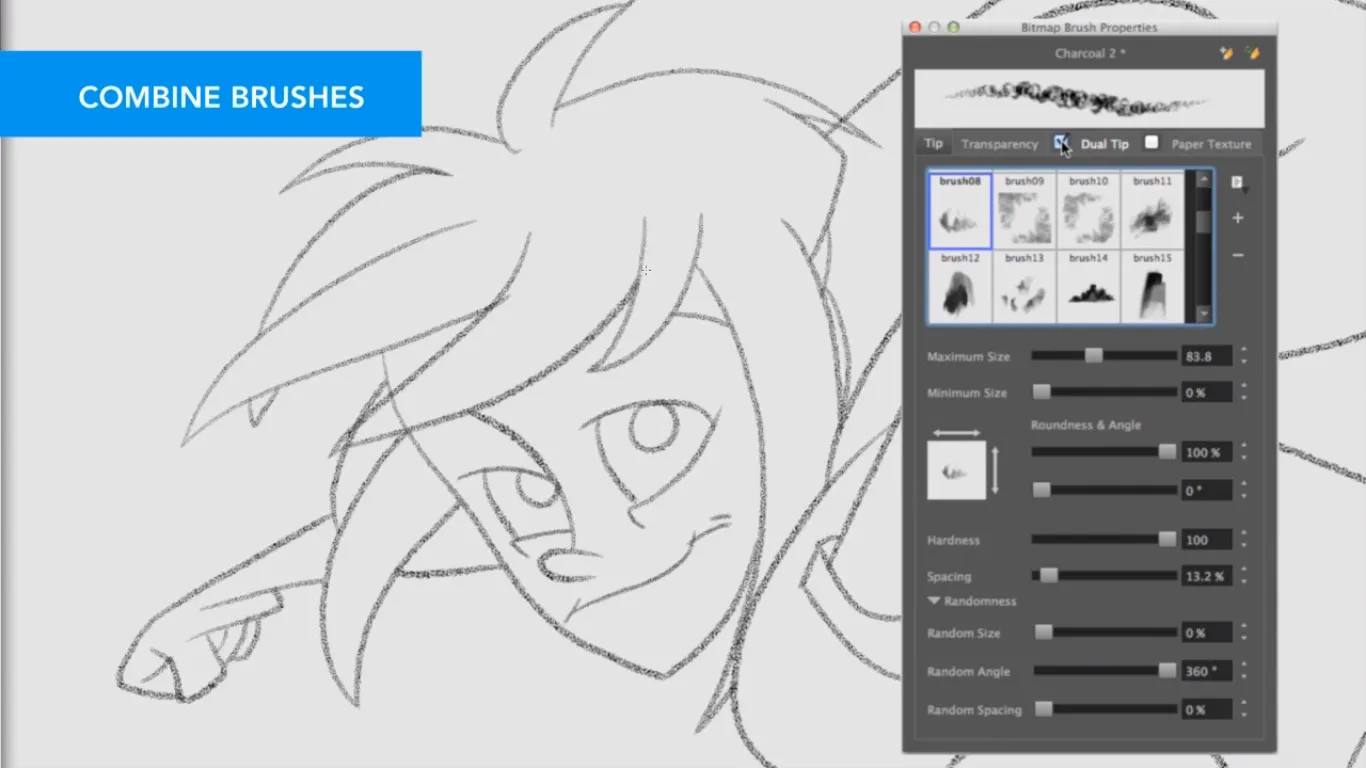Select the Tip tab

932,143
